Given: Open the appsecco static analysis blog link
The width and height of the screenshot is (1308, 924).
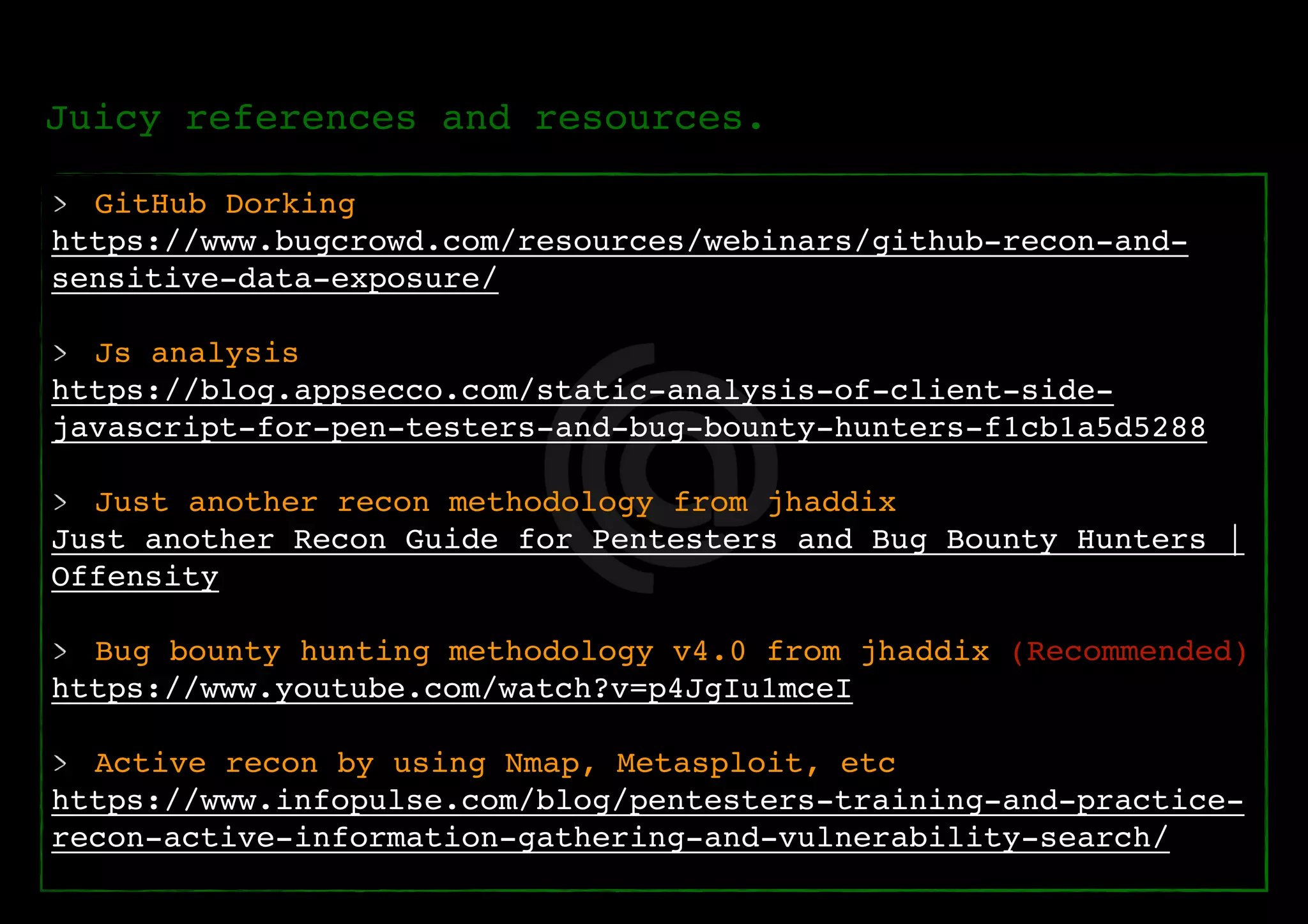Looking at the screenshot, I should click(x=581, y=391).
